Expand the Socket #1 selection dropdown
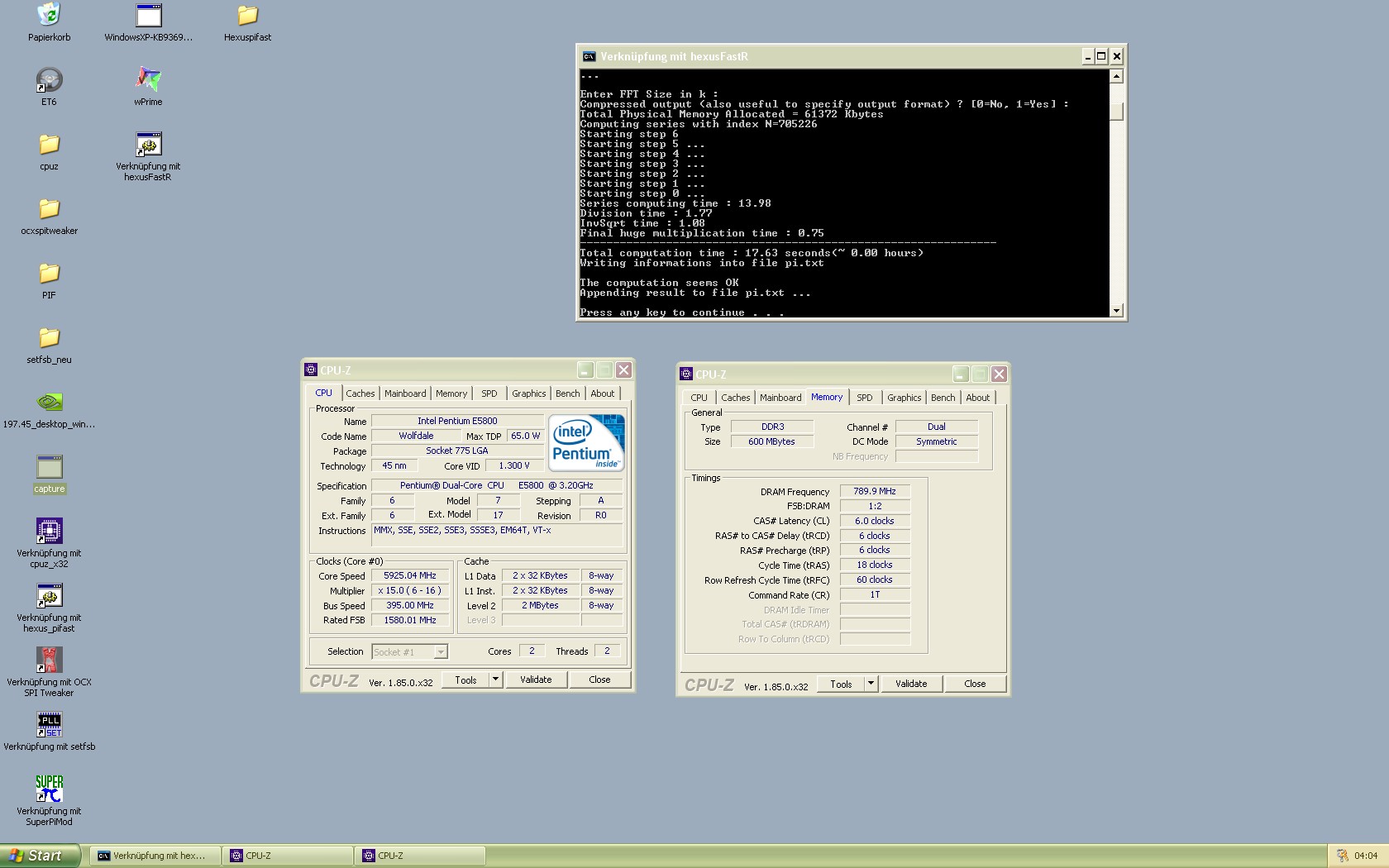1389x868 pixels. point(441,652)
